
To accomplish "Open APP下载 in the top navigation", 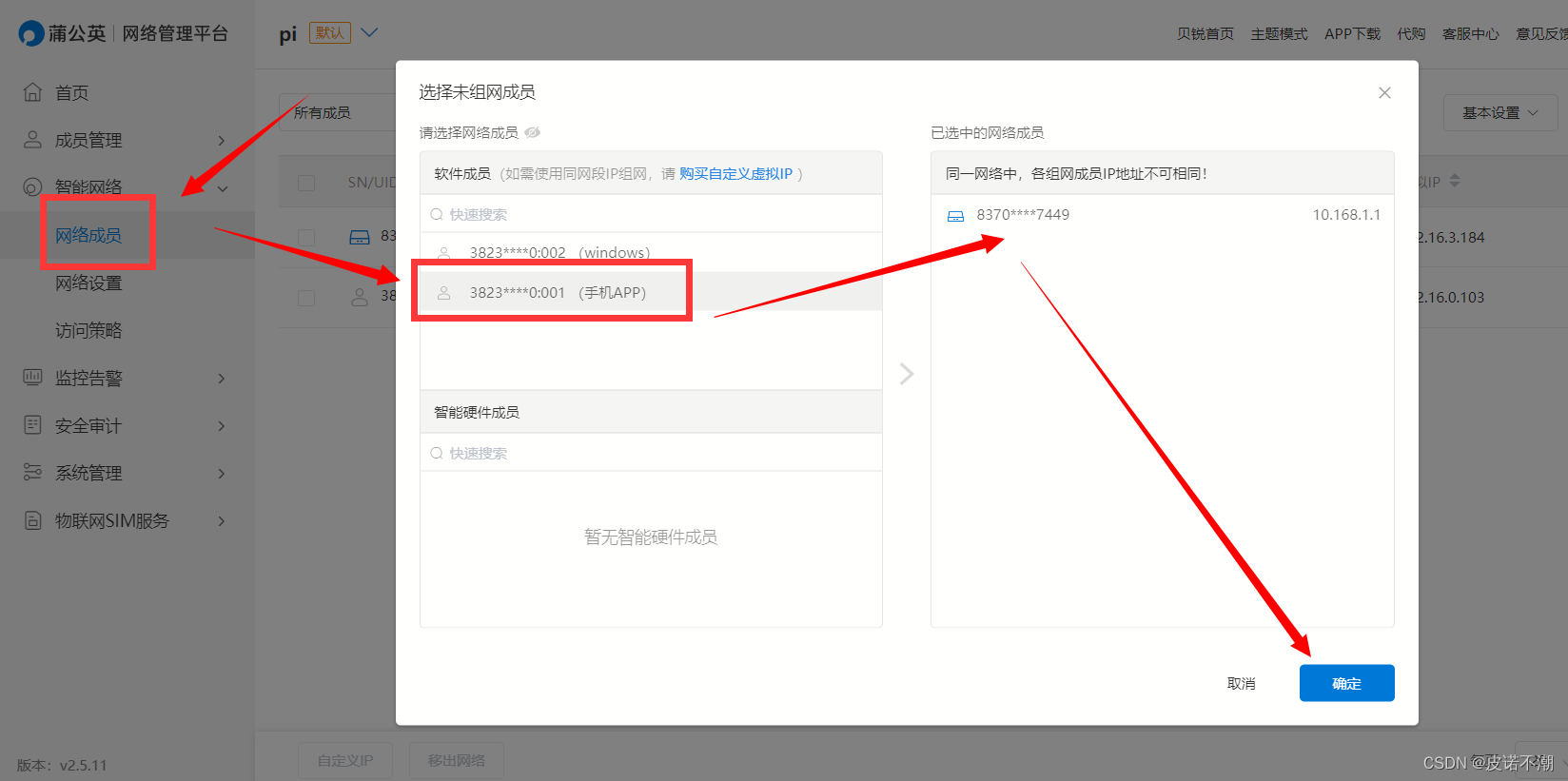I will coord(1352,33).
